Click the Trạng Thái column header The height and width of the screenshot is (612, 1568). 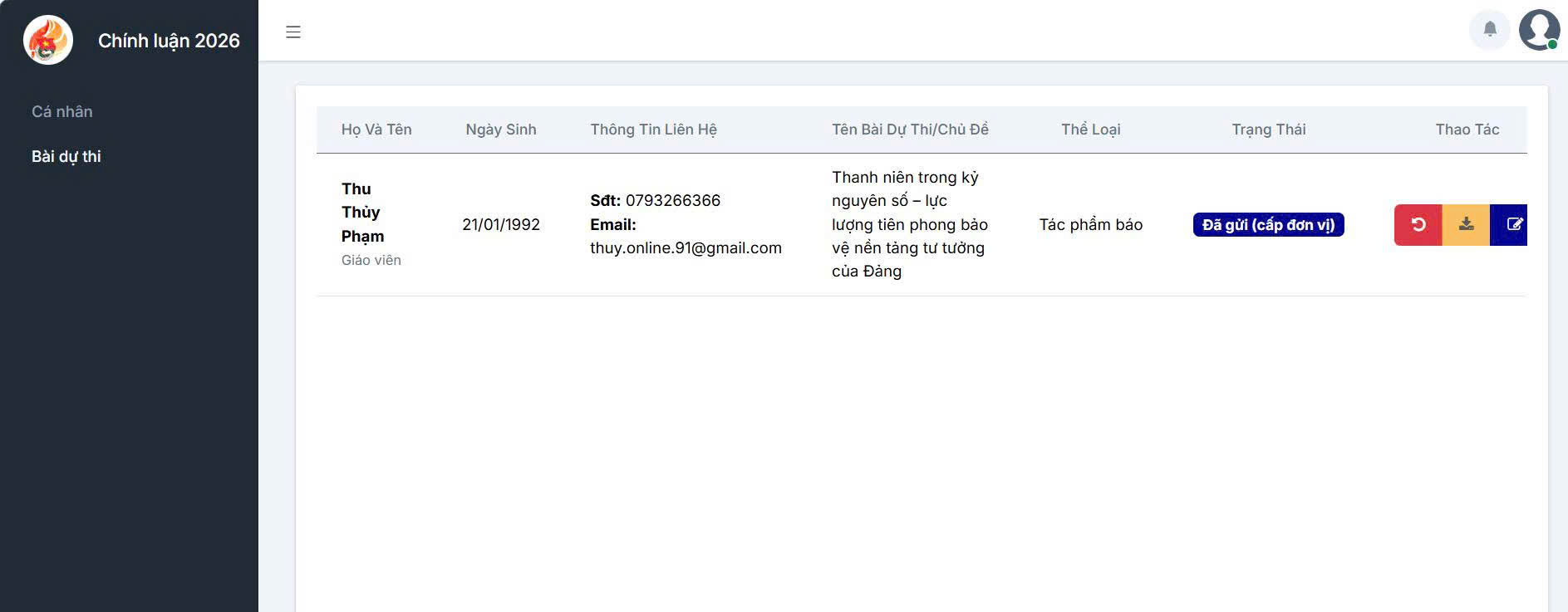[x=1268, y=130]
